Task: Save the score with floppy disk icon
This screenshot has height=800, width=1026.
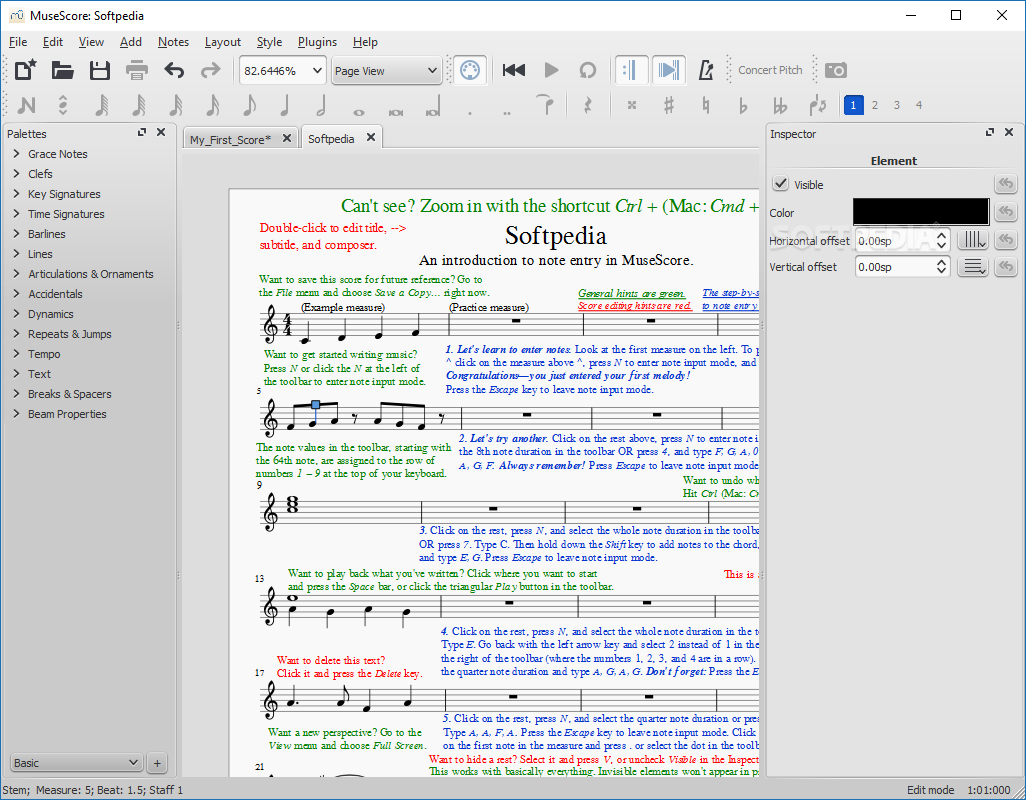Action: pos(99,70)
